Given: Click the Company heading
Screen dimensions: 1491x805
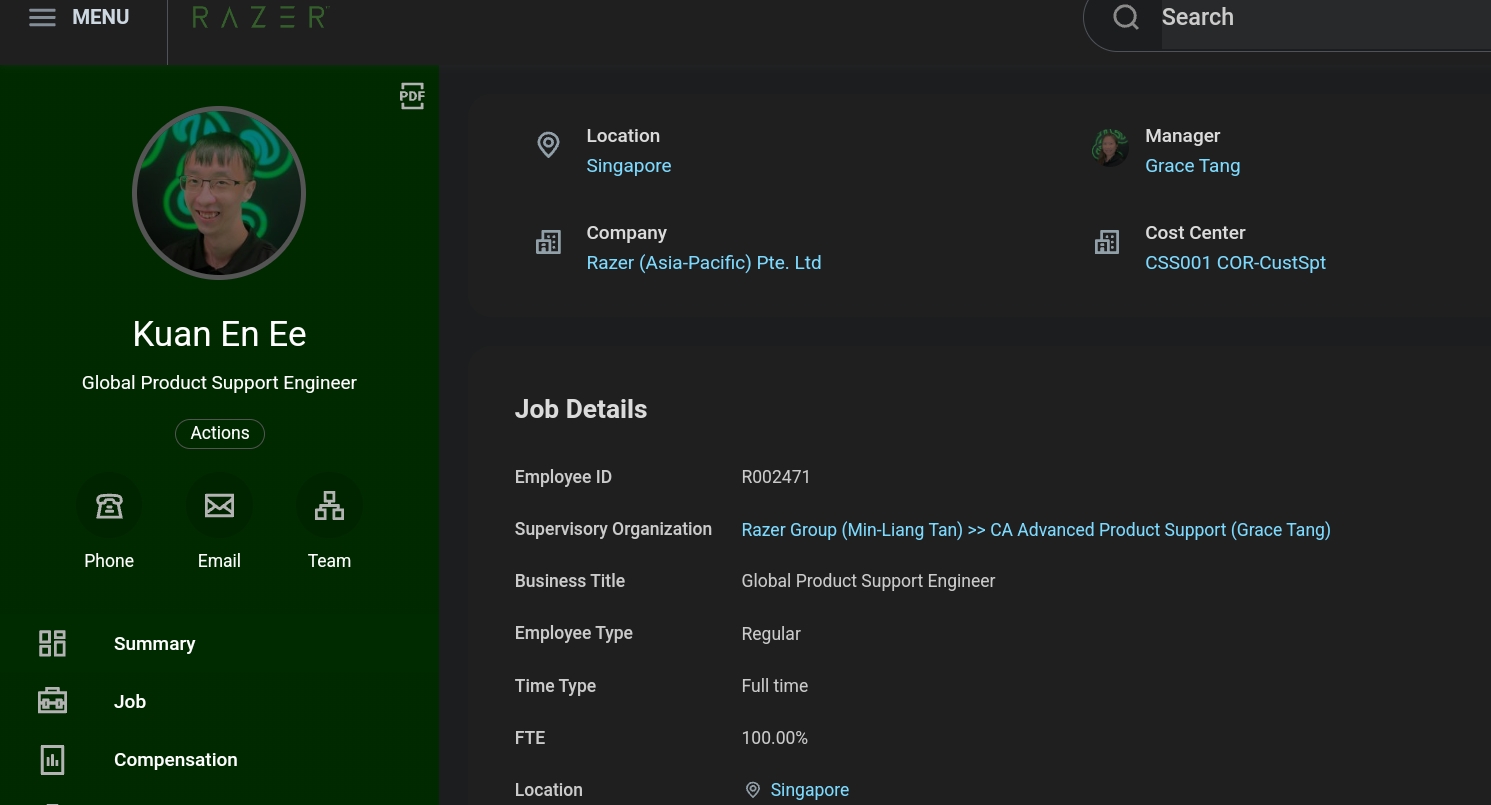Looking at the screenshot, I should pyautogui.click(x=627, y=233).
